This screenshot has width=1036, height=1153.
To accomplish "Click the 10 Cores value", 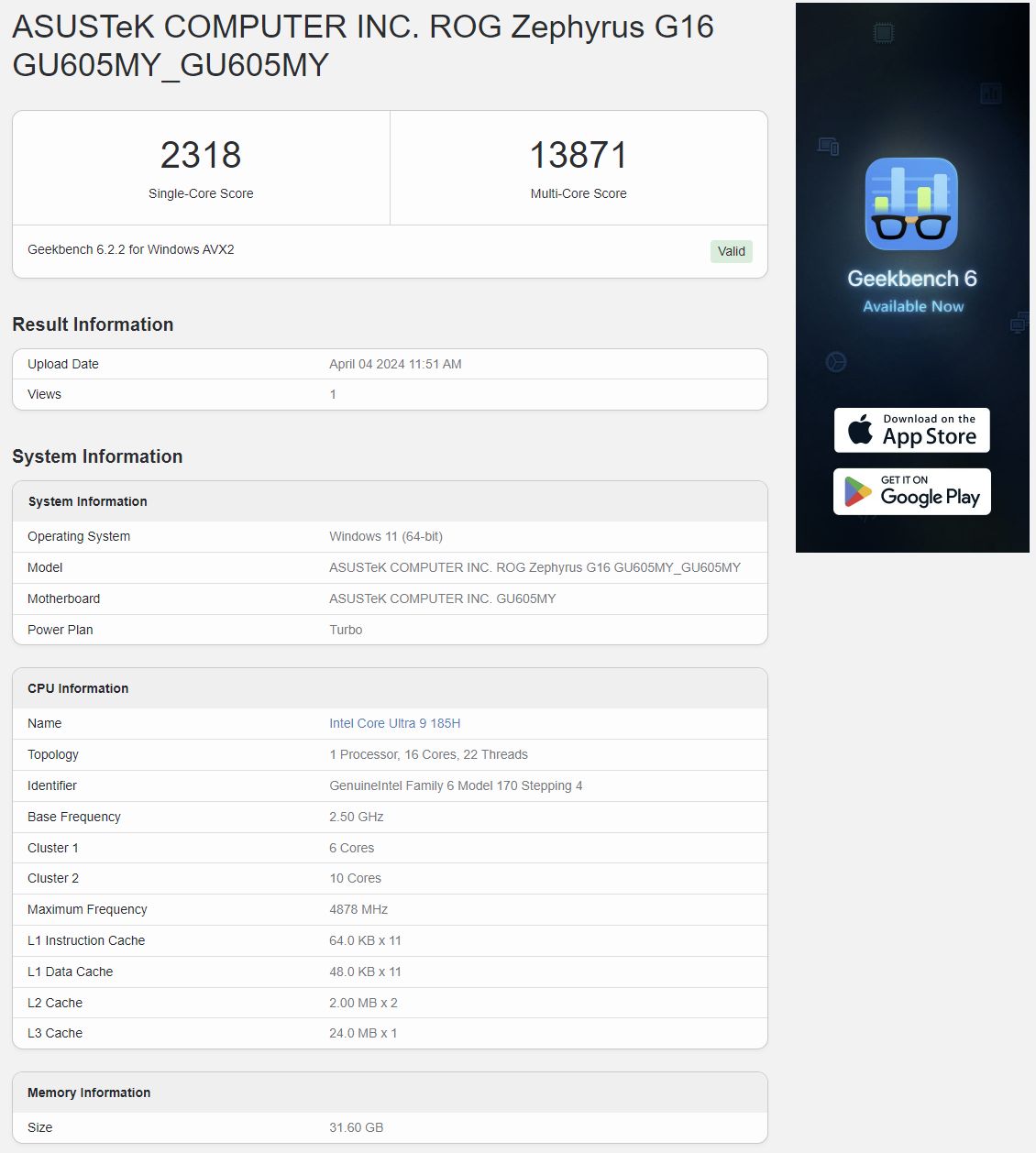I will tap(356, 878).
